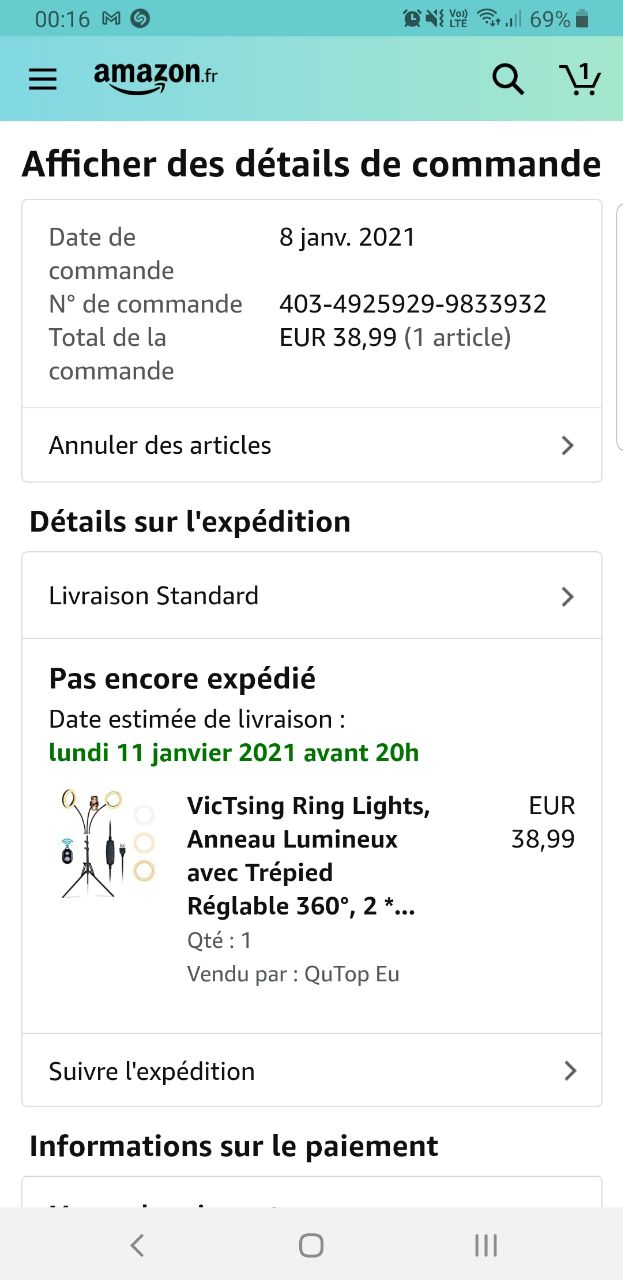Tap the green estimated delivery date text
This screenshot has width=623, height=1280.
point(234,753)
